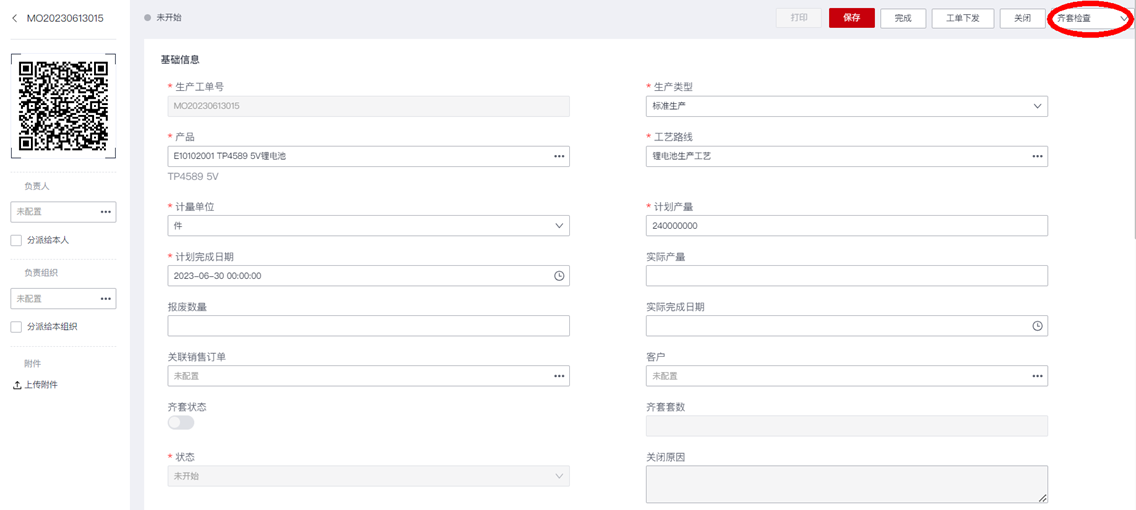The height and width of the screenshot is (510, 1136).
Task: Open clock picker for 计划完成日期
Action: 559,276
